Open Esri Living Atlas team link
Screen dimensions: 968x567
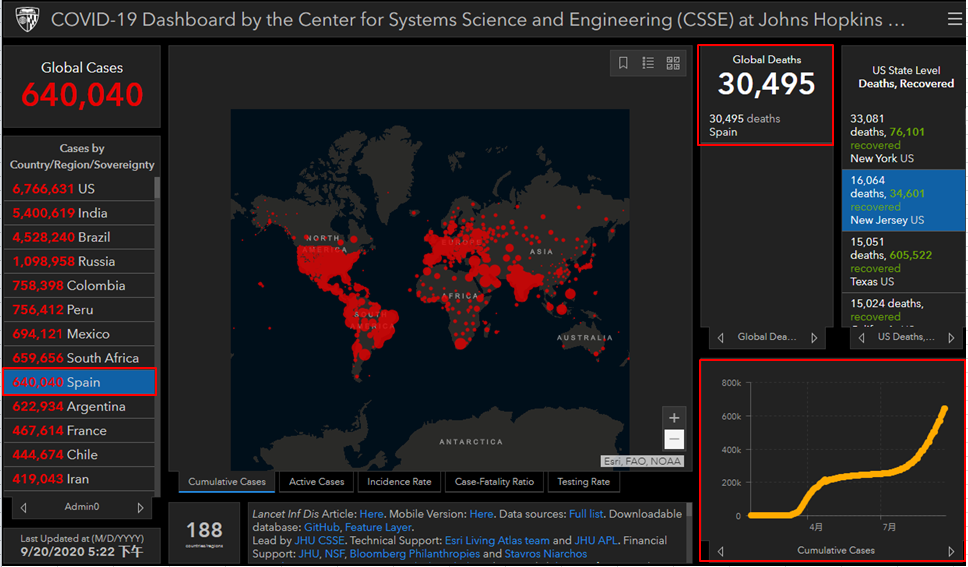coord(497,540)
